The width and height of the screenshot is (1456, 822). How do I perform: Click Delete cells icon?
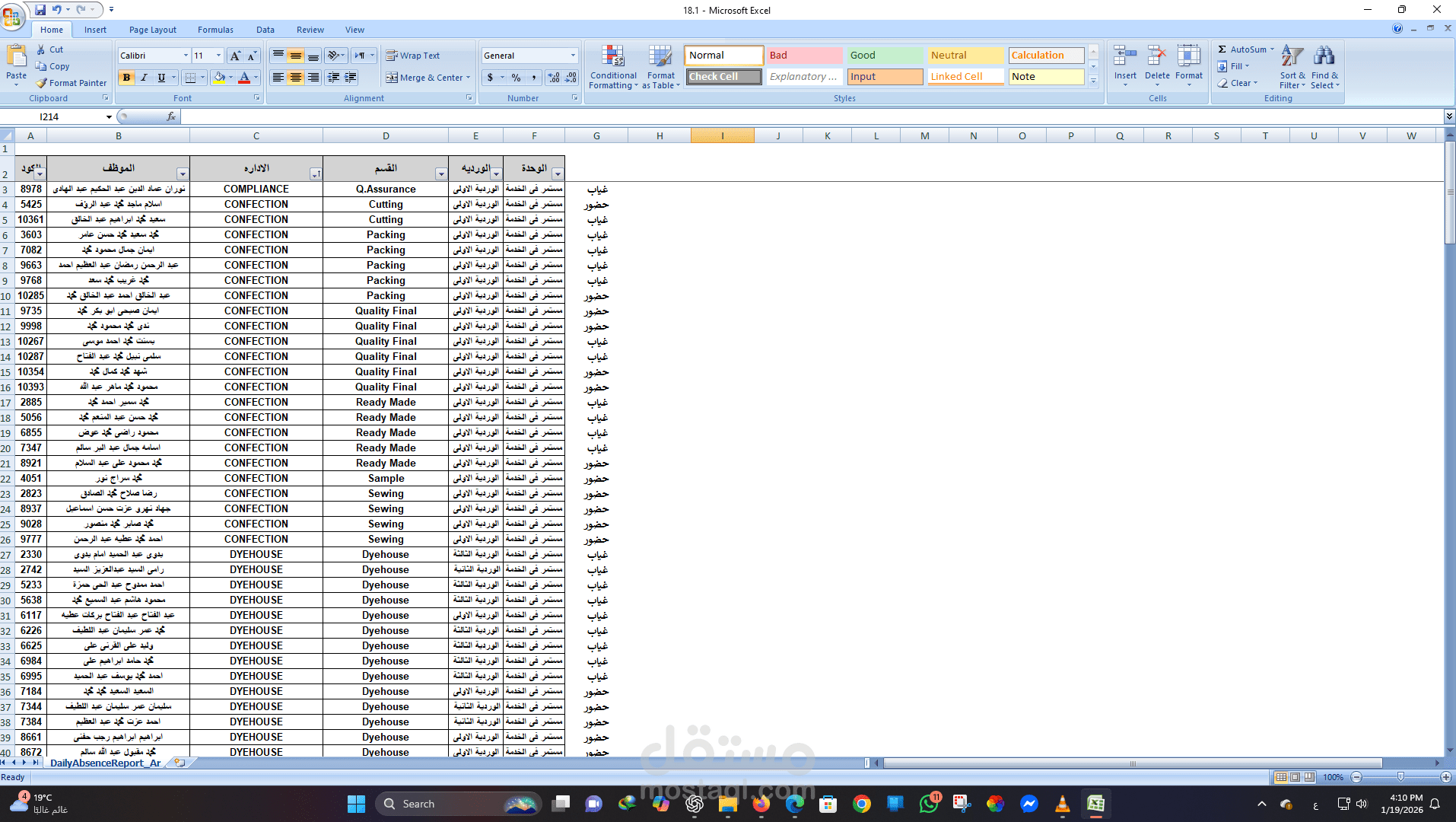point(1157,57)
